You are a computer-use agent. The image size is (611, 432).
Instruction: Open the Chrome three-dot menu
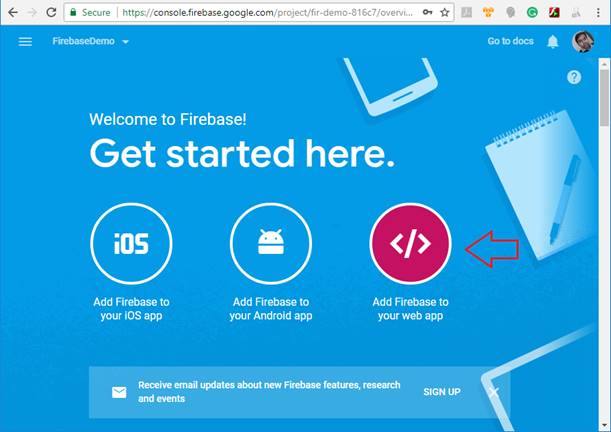598,12
